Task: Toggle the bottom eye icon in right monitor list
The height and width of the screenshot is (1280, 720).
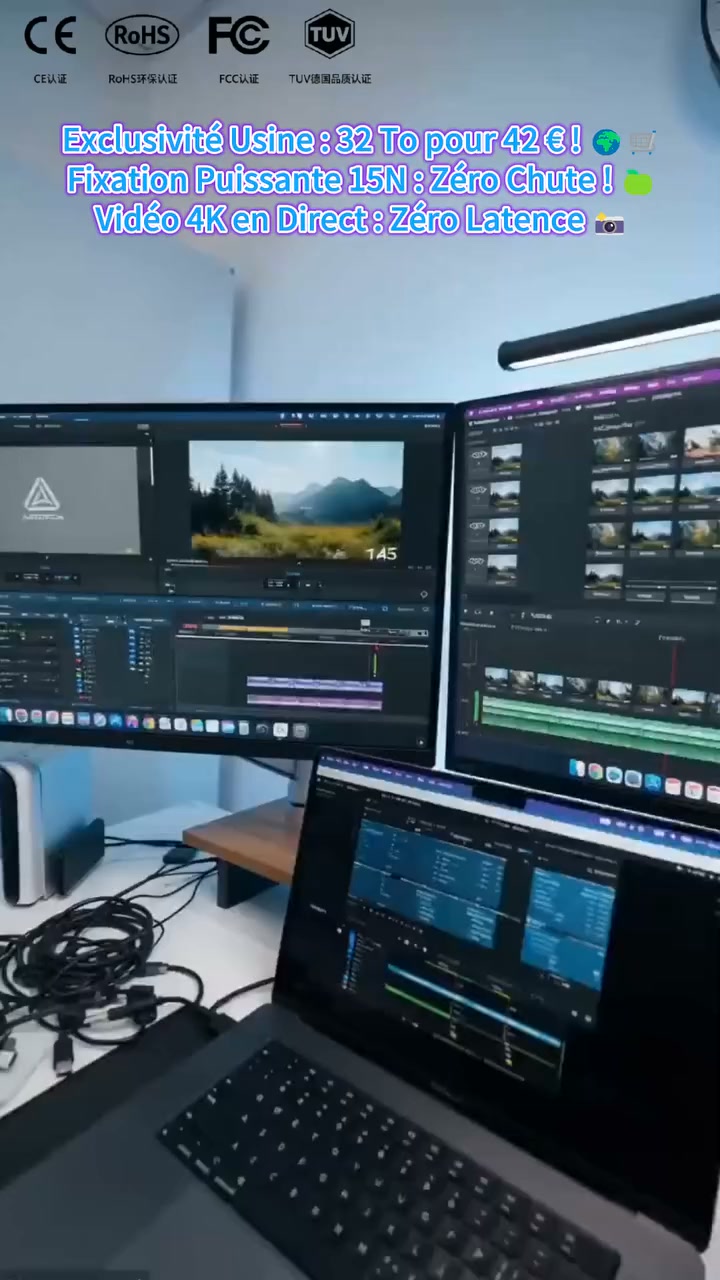Action: [478, 563]
